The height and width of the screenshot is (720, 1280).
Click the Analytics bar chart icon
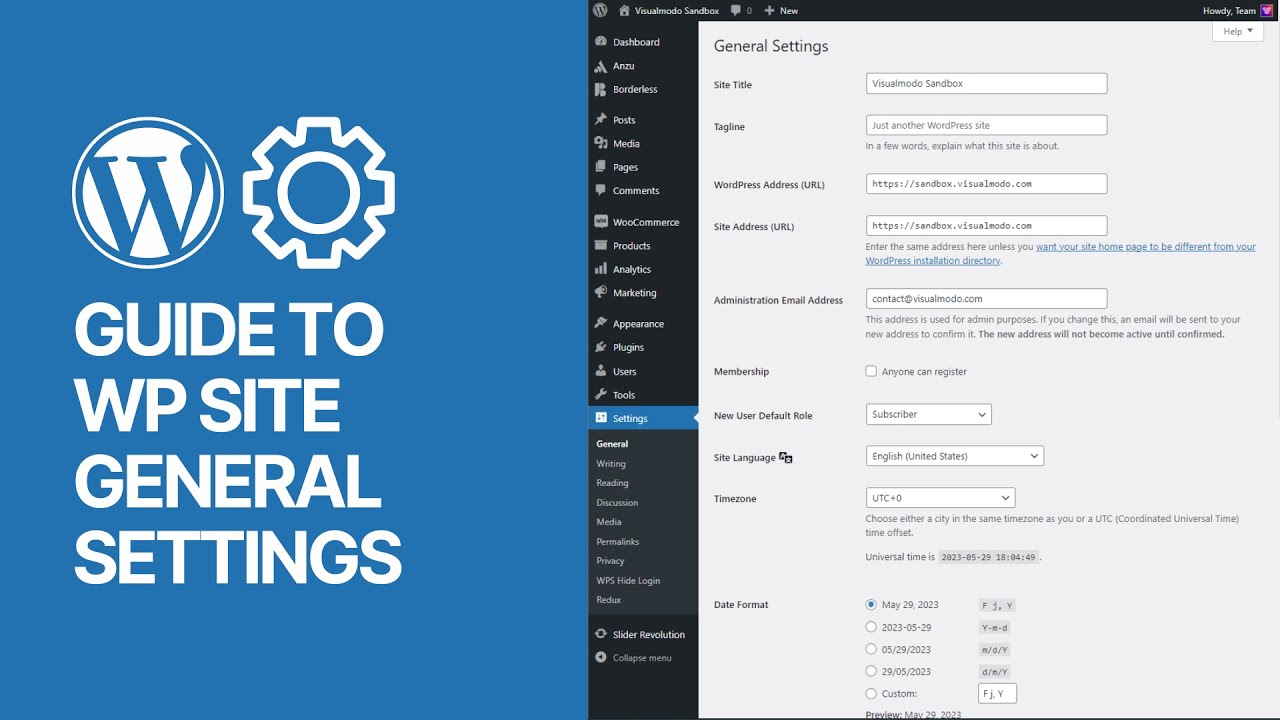(600, 269)
